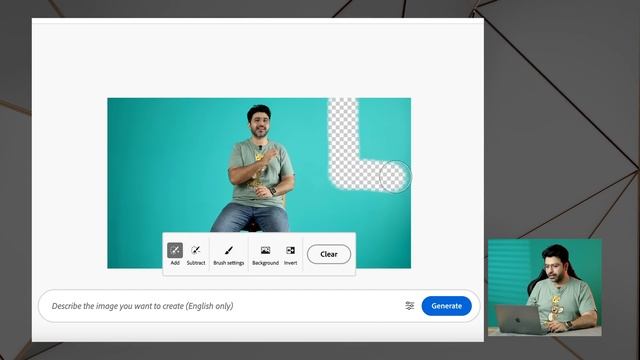Clear the brushed selection

[x=329, y=254]
